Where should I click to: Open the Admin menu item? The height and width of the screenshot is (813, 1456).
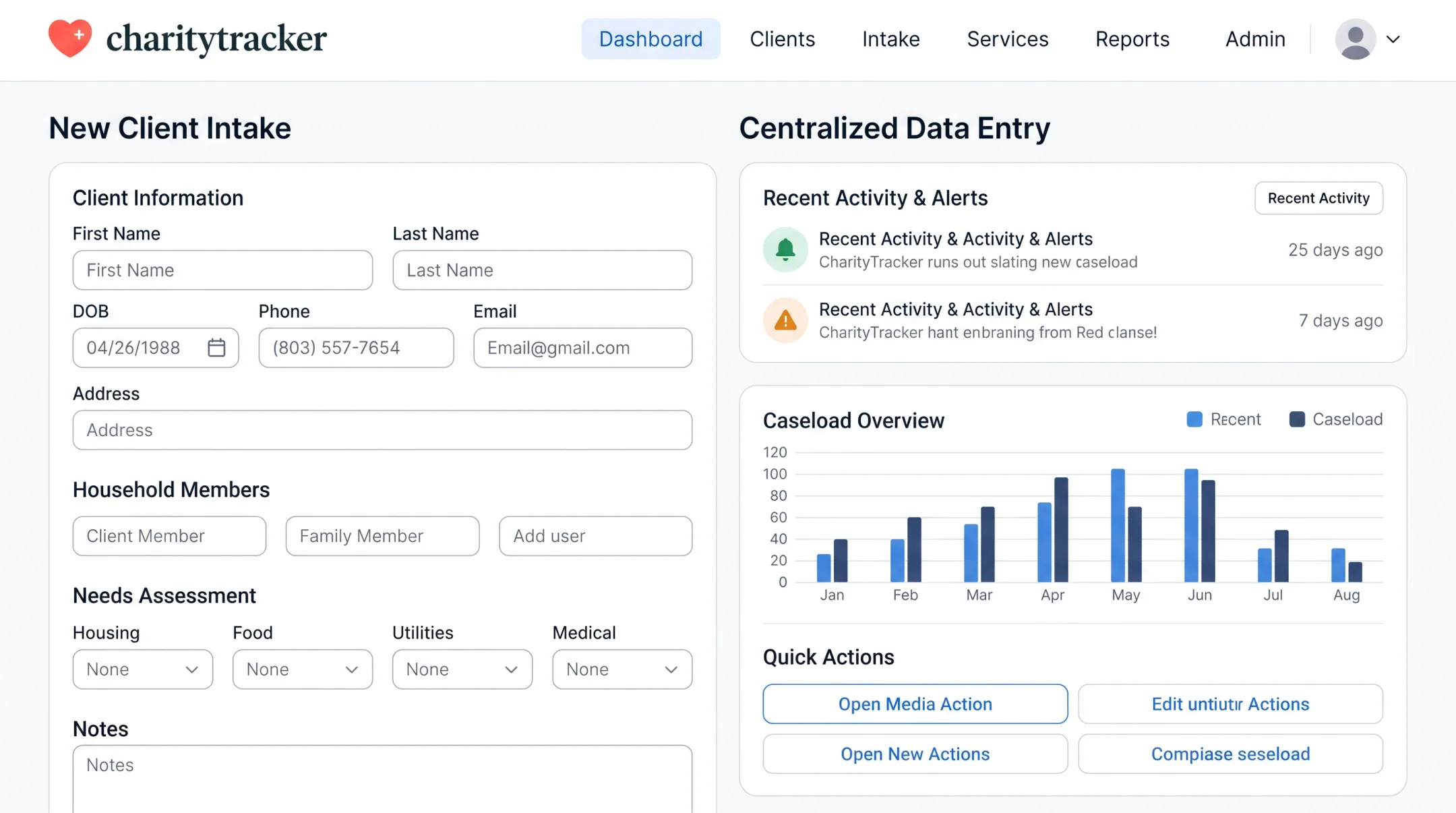click(1255, 39)
